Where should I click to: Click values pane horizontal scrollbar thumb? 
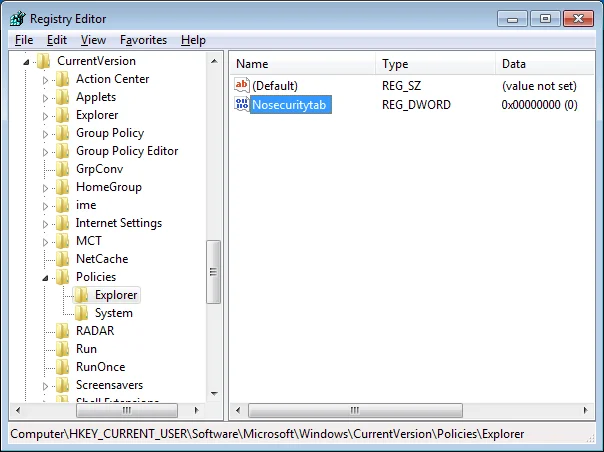pyautogui.click(x=355, y=410)
